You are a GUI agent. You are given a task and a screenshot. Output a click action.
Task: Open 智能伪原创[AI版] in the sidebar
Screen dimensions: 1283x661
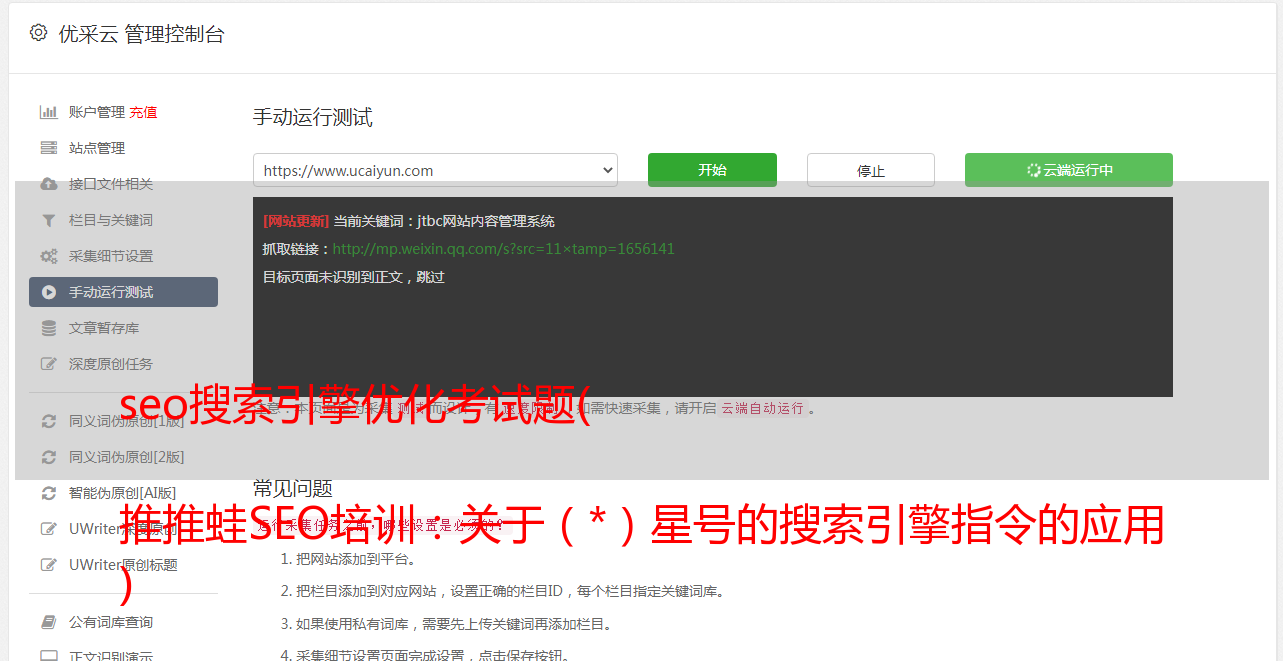(x=123, y=493)
